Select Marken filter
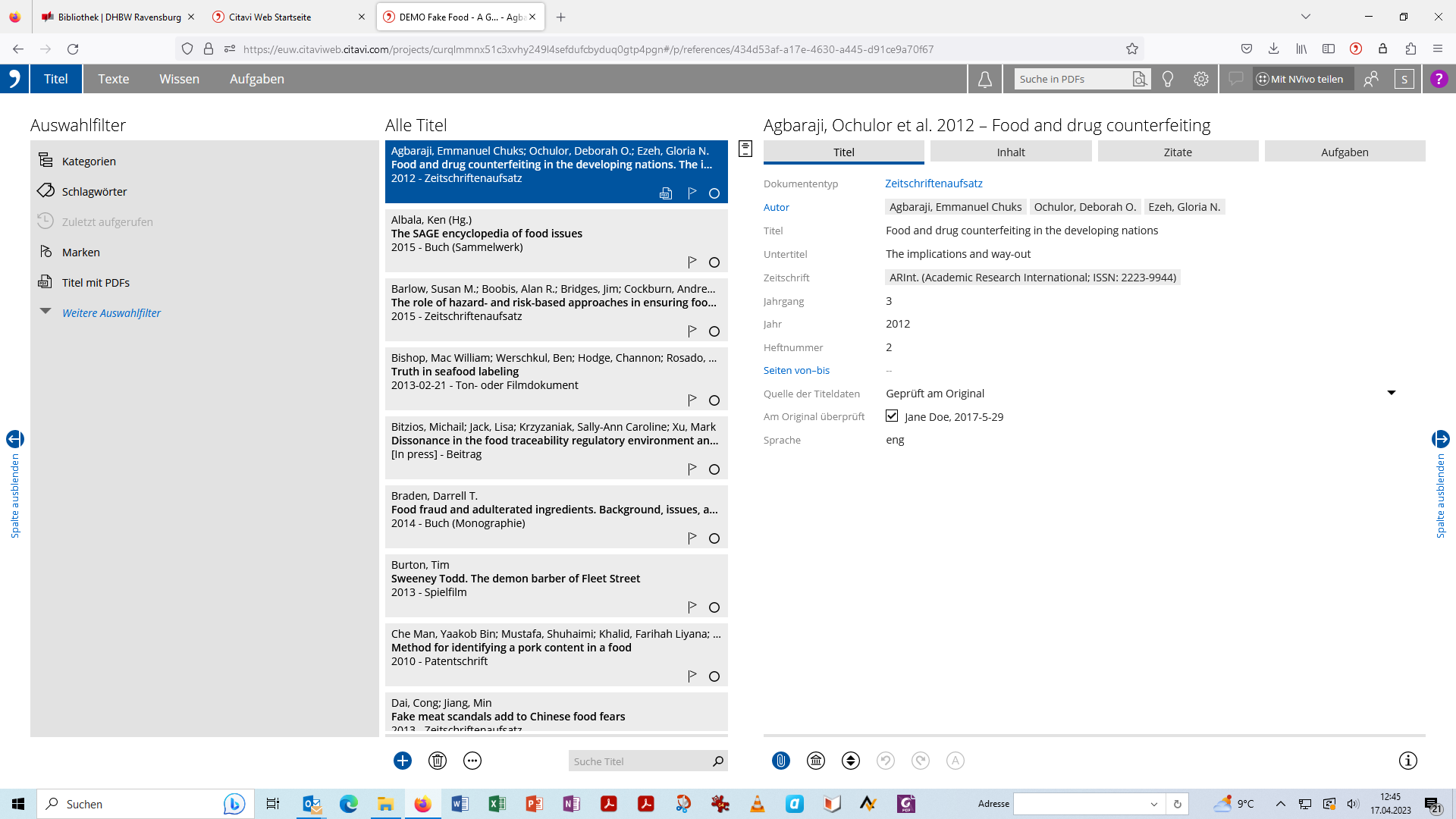 pos(80,252)
